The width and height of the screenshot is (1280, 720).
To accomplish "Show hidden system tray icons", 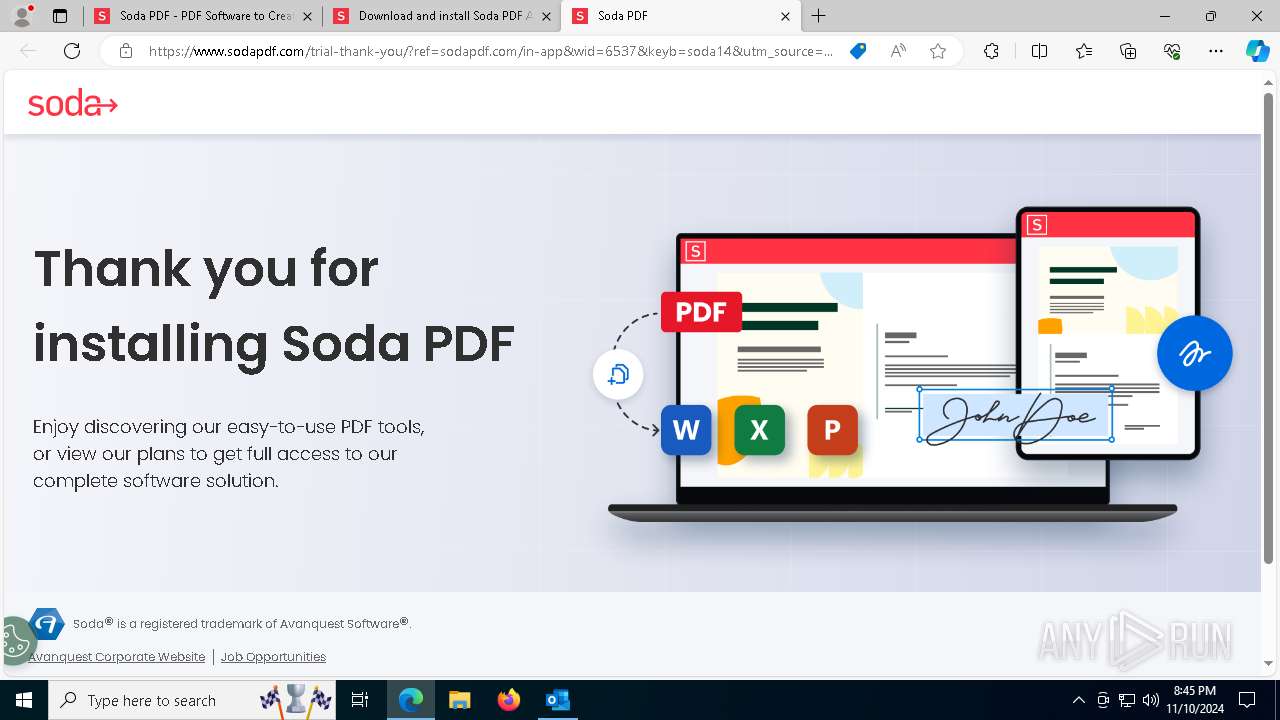I will (x=1078, y=700).
